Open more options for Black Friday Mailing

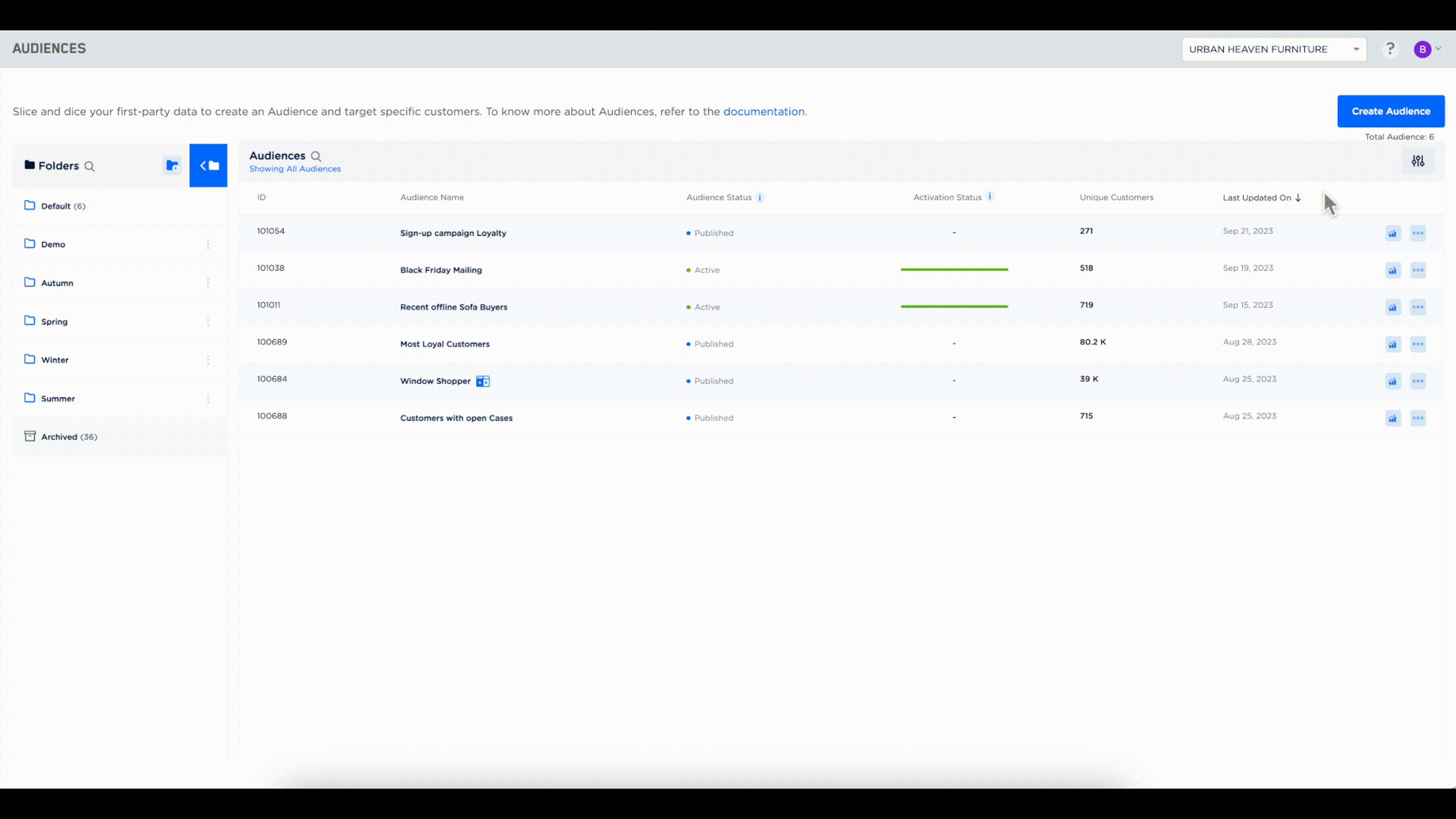tap(1418, 270)
